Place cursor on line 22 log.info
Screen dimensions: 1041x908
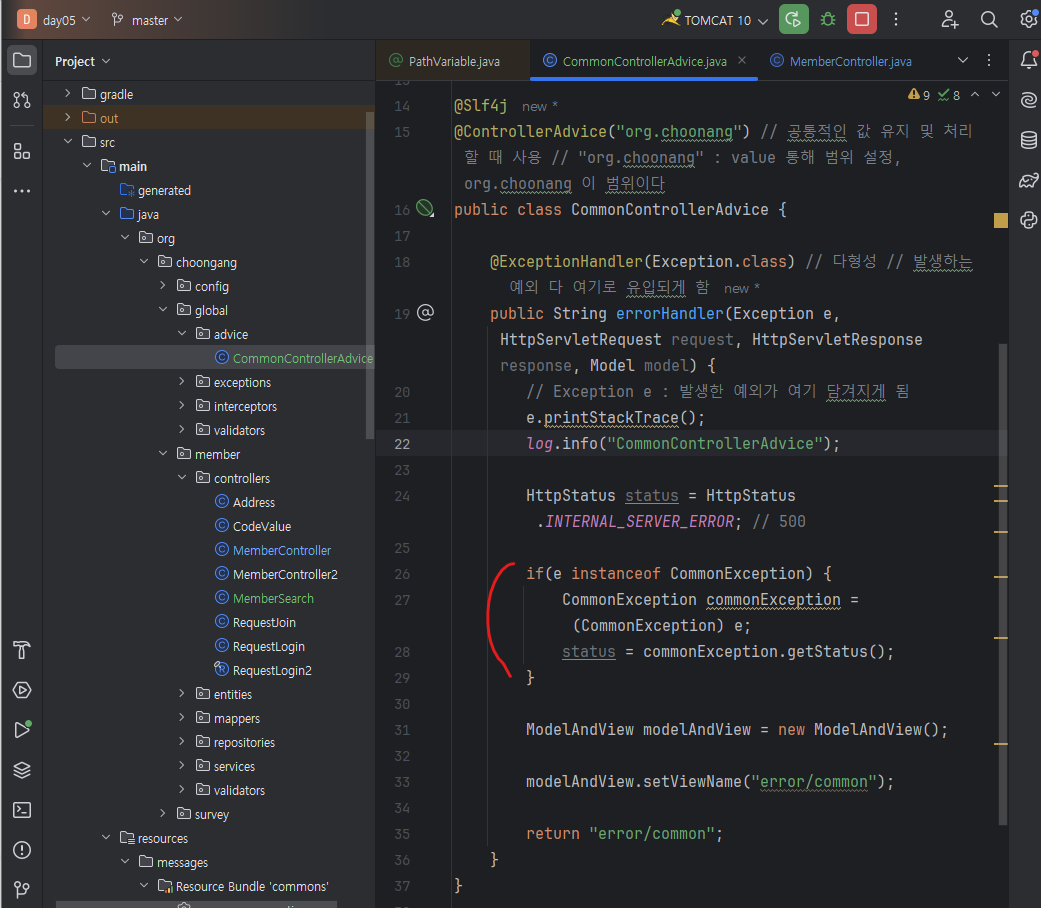click(x=683, y=443)
